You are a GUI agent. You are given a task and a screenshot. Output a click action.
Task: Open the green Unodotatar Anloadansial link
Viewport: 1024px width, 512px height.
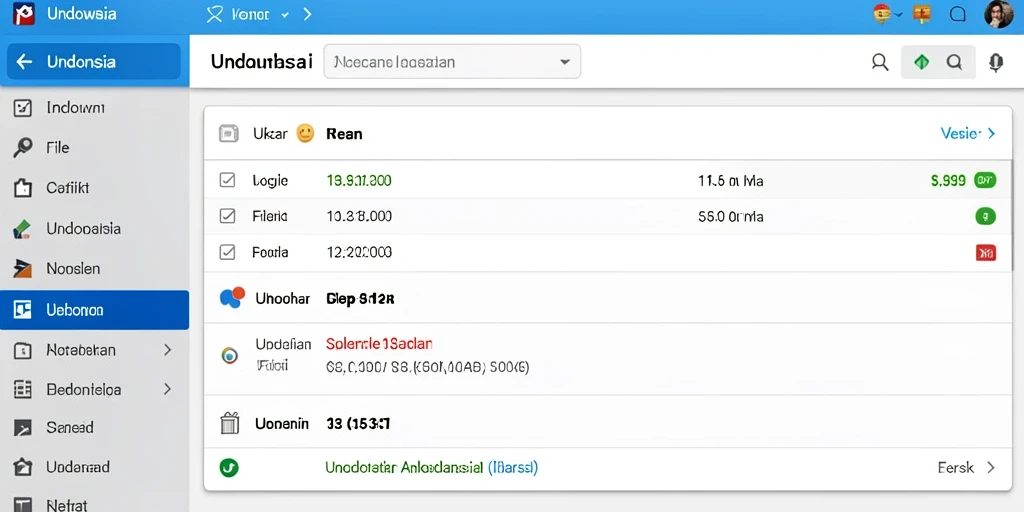[404, 468]
